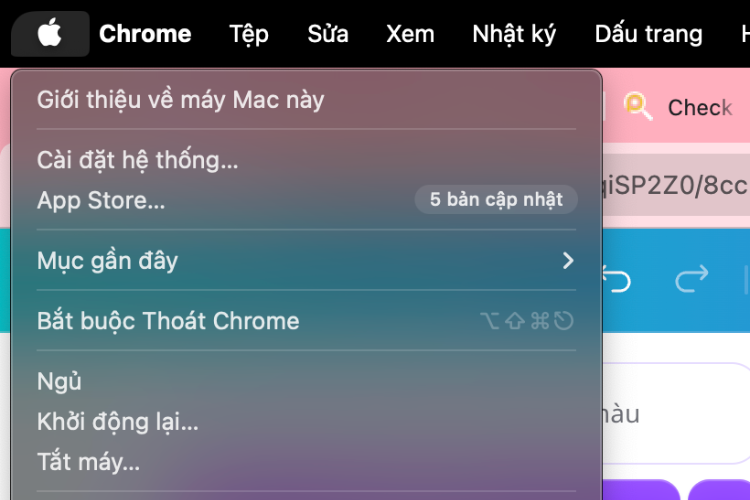Screen dimensions: 750x500
Task: Click the Mục gần đây chevron arrow
Action: 568,261
